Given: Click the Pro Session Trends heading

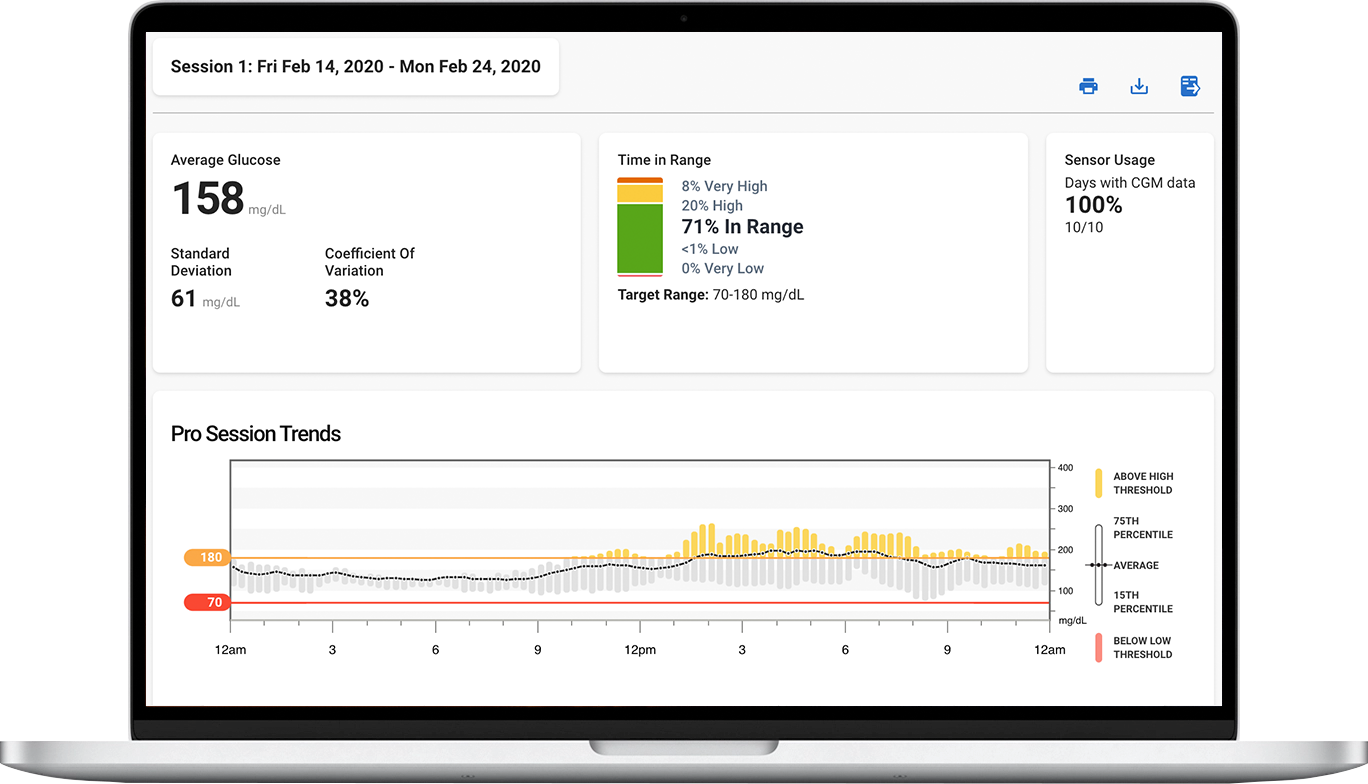Looking at the screenshot, I should coord(256,434).
